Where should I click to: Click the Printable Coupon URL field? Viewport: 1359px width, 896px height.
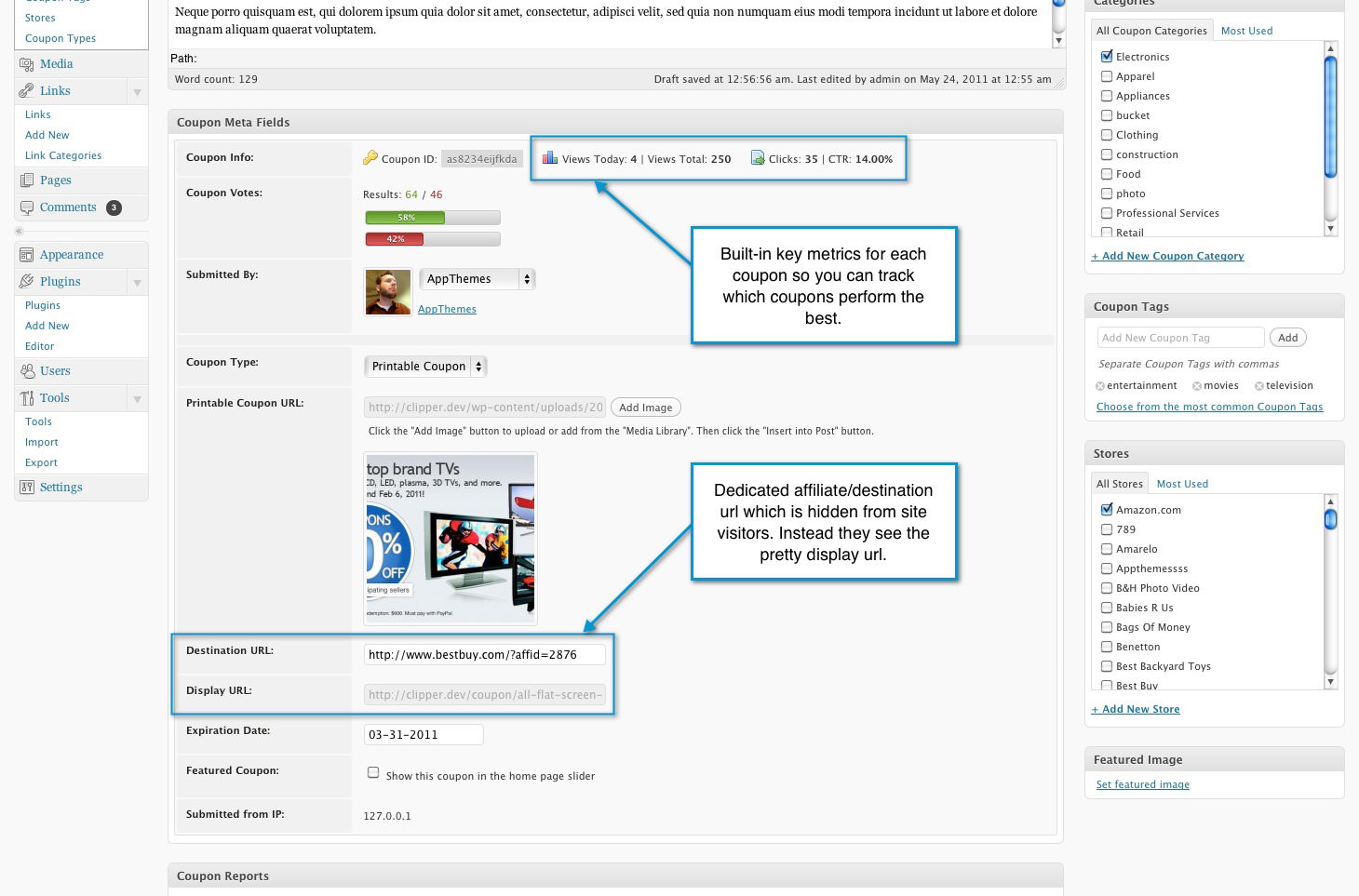pos(485,408)
